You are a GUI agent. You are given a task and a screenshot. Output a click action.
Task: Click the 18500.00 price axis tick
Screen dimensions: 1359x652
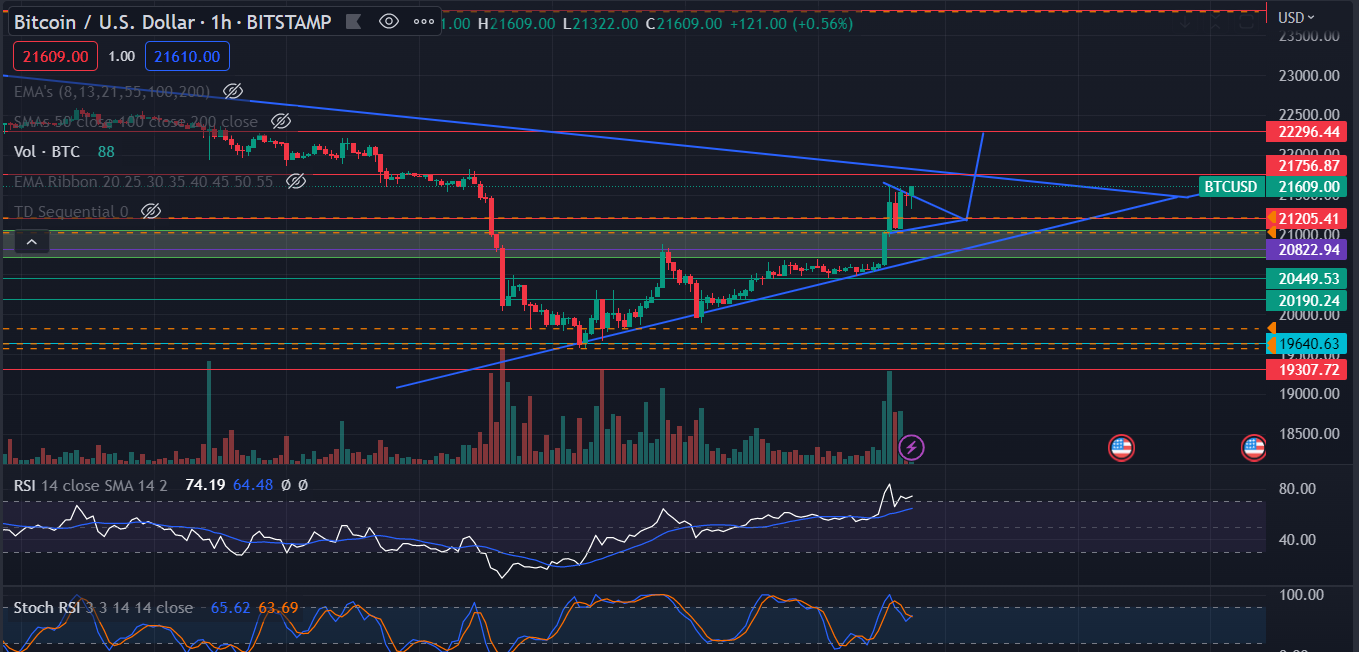pyautogui.click(x=1308, y=434)
